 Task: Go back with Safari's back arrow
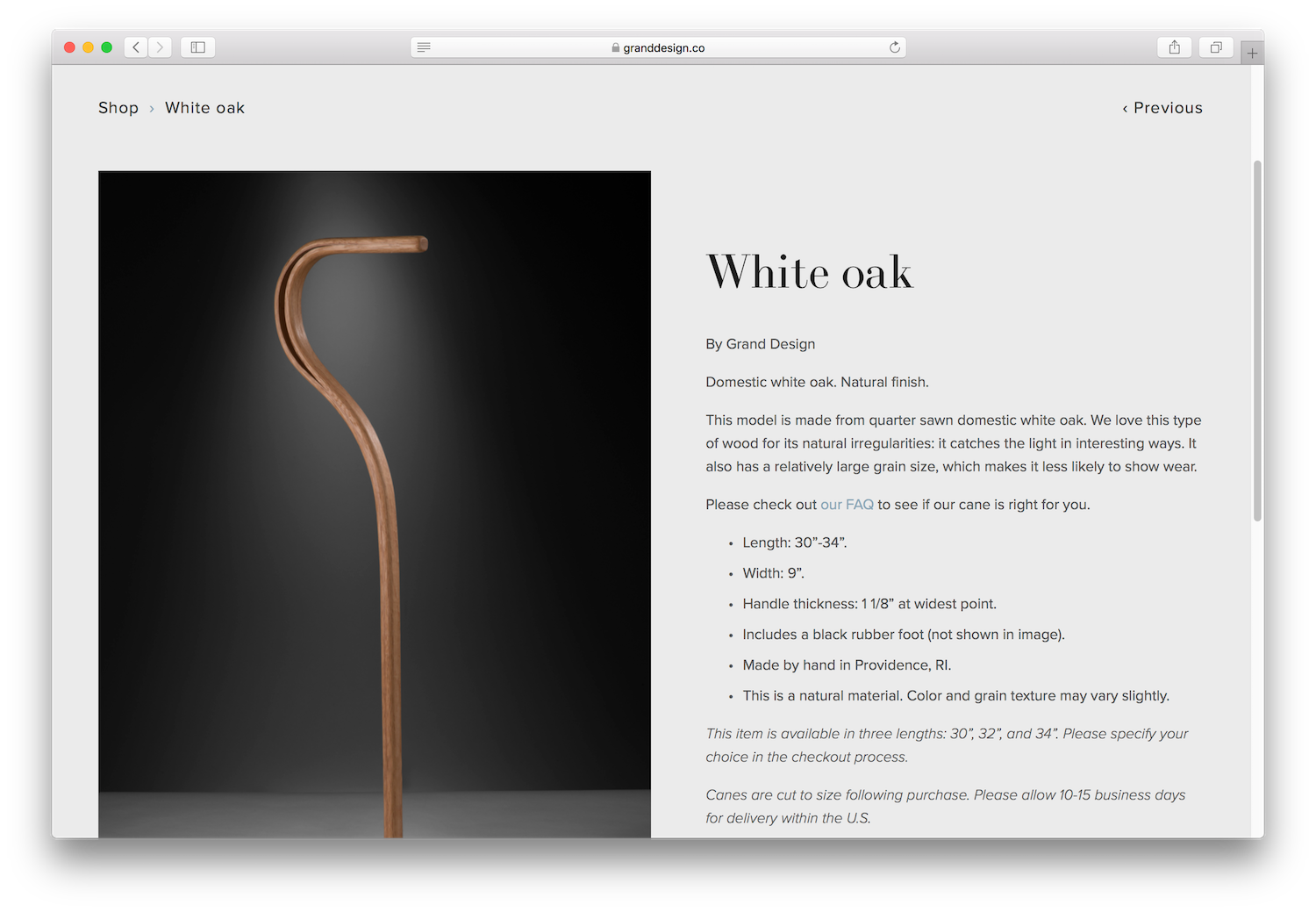tap(136, 47)
